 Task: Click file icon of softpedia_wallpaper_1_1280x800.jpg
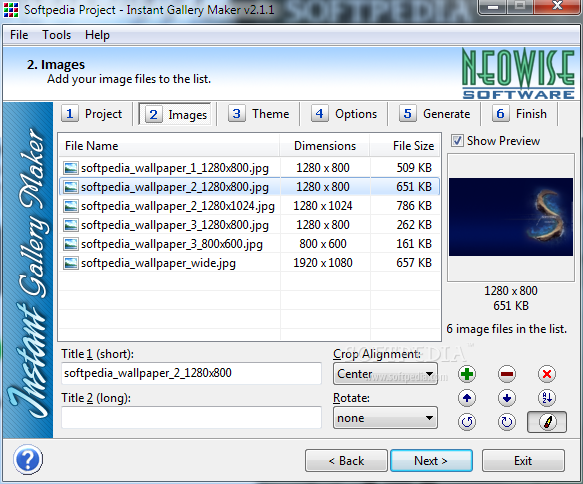coord(71,168)
